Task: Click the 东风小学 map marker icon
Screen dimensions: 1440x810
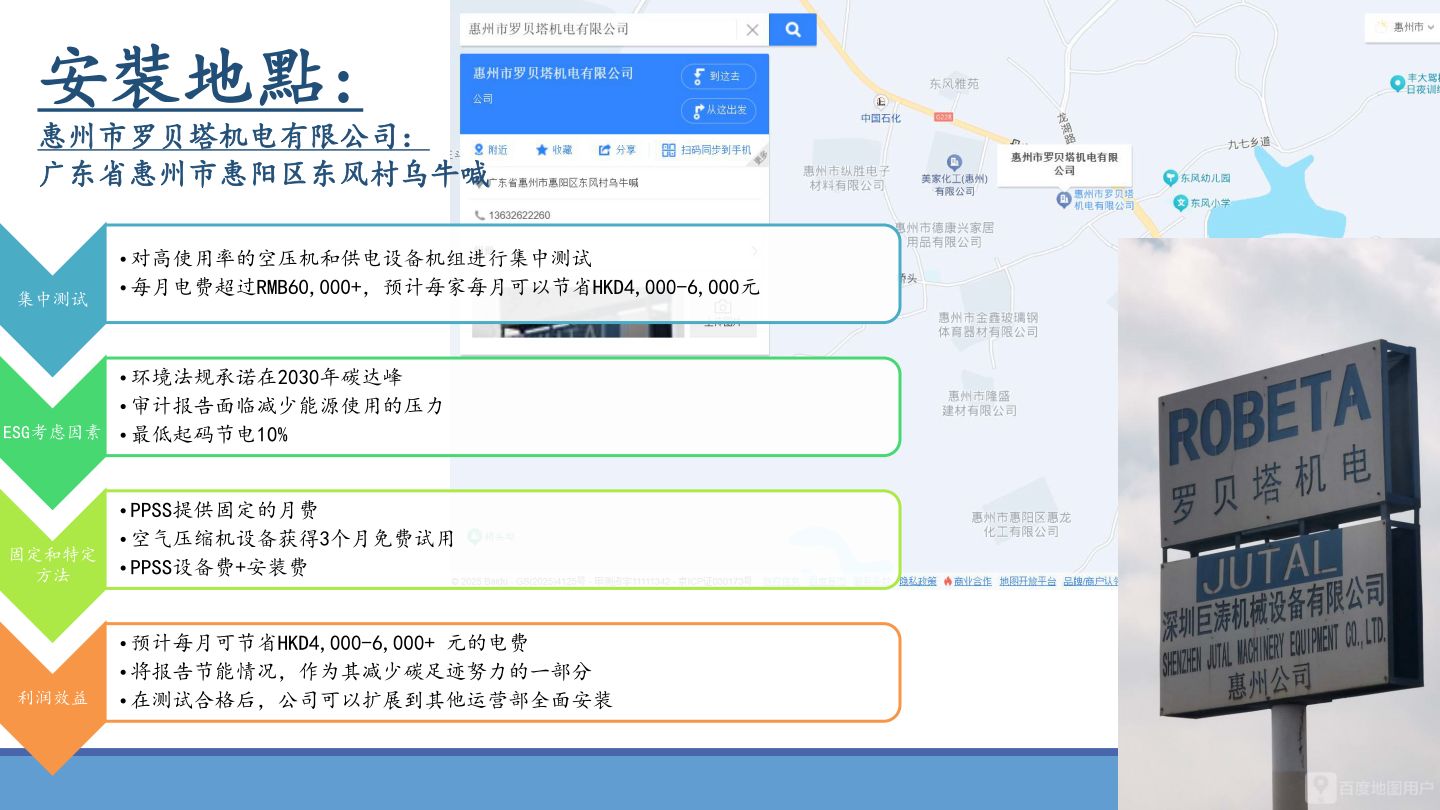Action: [x=1181, y=203]
